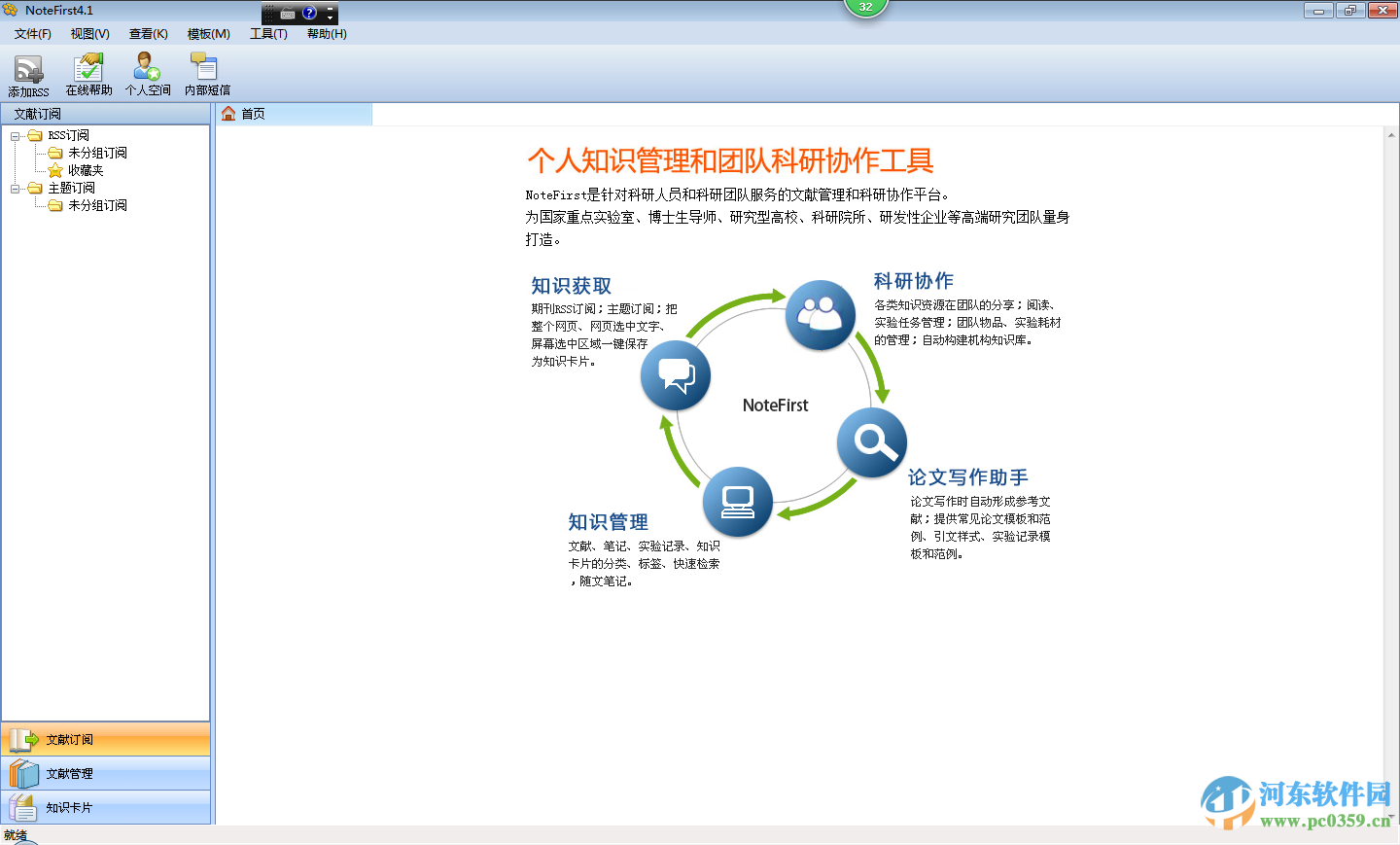This screenshot has height=845, width=1400.
Task: Open the 文件(F) menu
Action: (x=31, y=32)
